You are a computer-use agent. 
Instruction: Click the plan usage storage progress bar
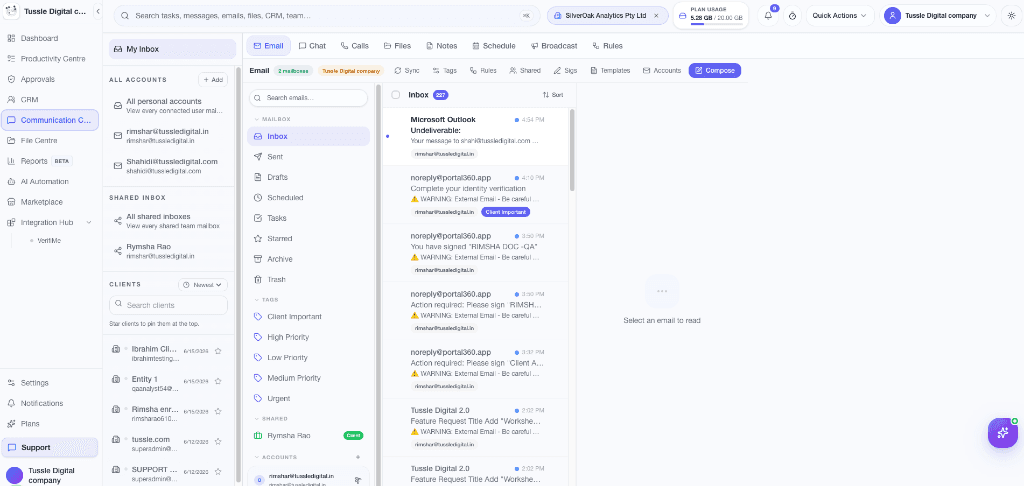[x=716, y=24]
